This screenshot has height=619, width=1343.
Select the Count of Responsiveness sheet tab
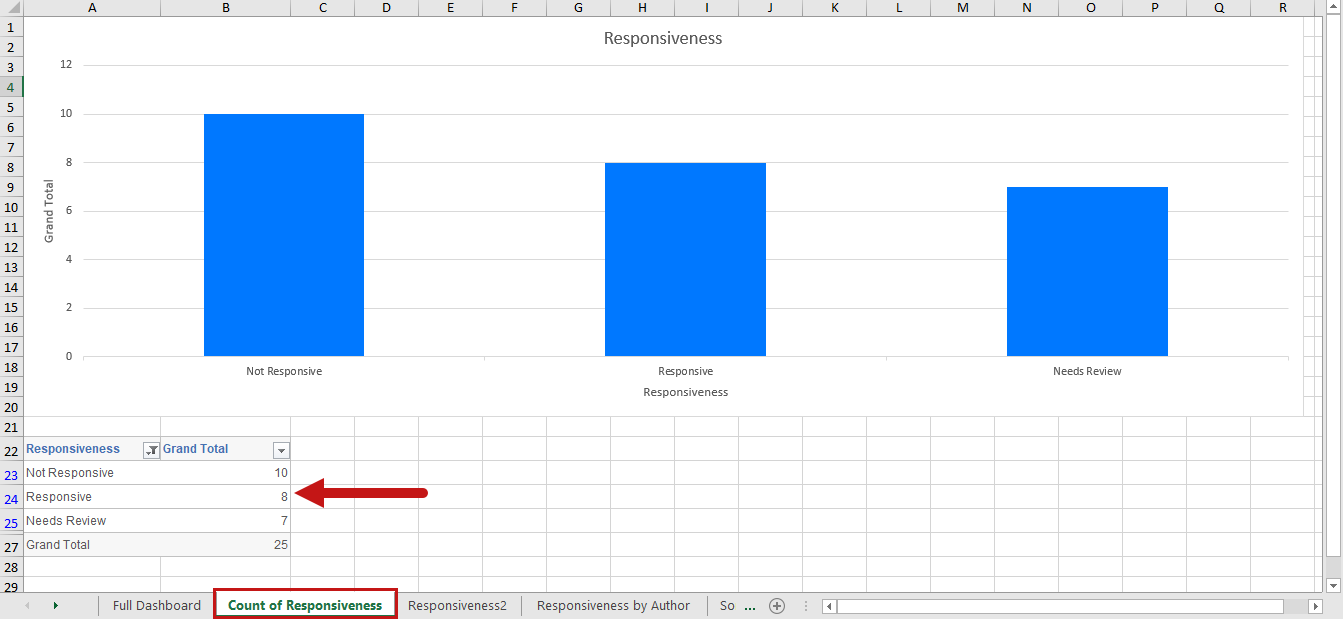(x=305, y=605)
